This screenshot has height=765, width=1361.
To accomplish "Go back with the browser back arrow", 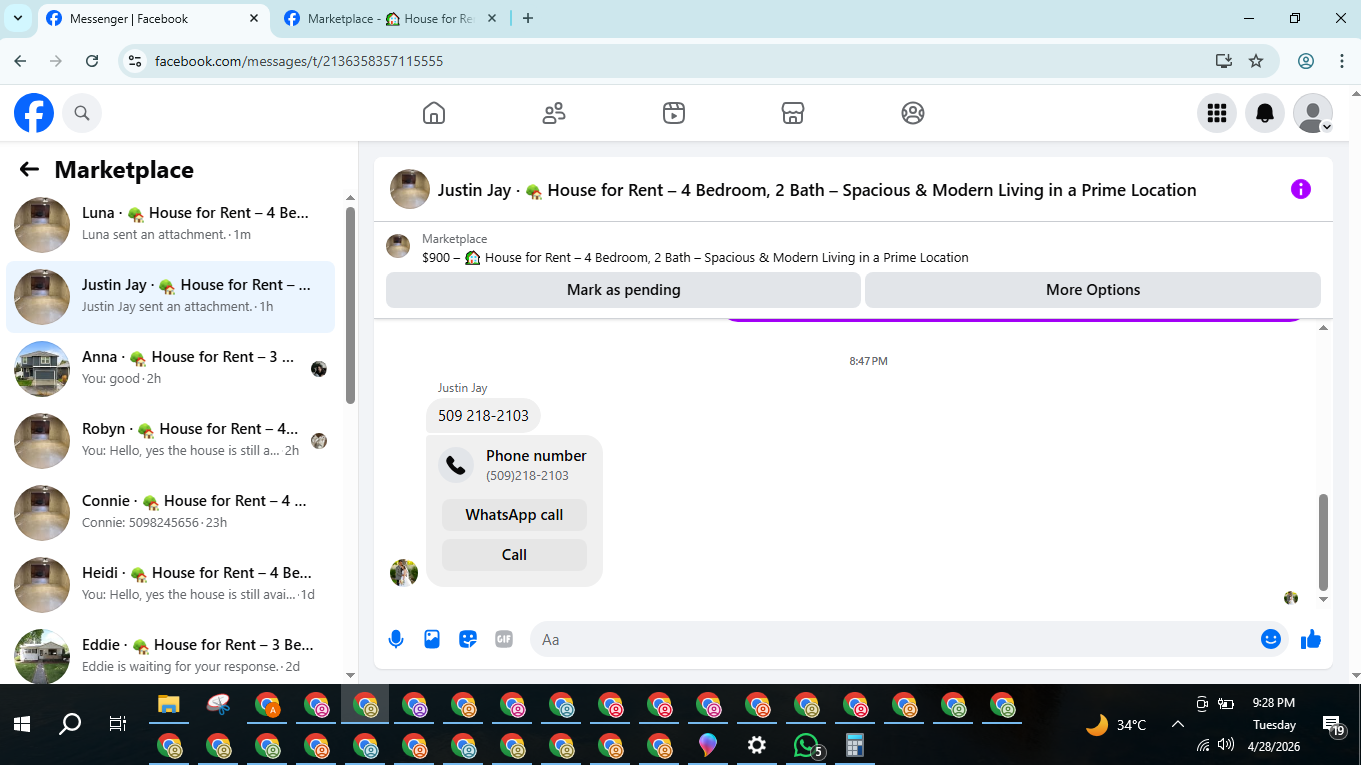I will [x=20, y=61].
